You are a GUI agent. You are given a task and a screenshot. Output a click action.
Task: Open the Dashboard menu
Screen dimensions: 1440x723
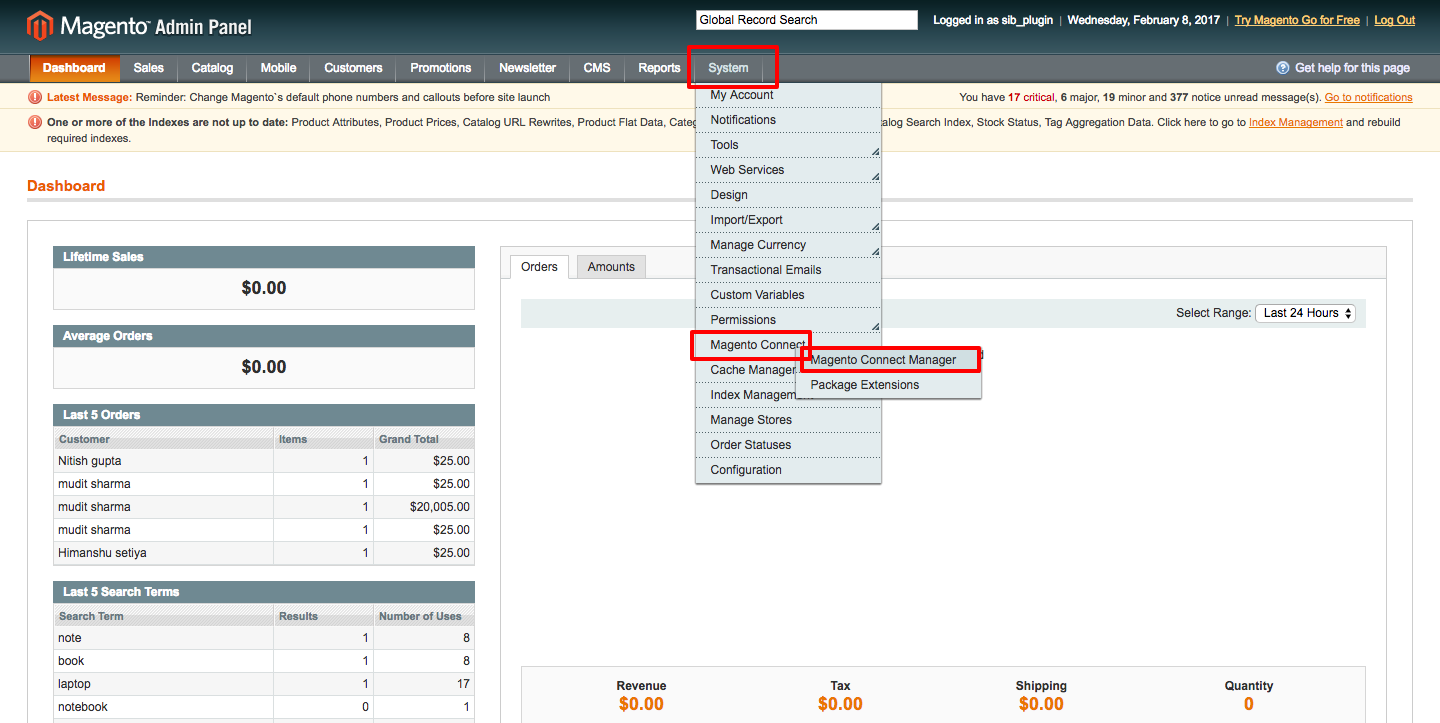[x=74, y=68]
